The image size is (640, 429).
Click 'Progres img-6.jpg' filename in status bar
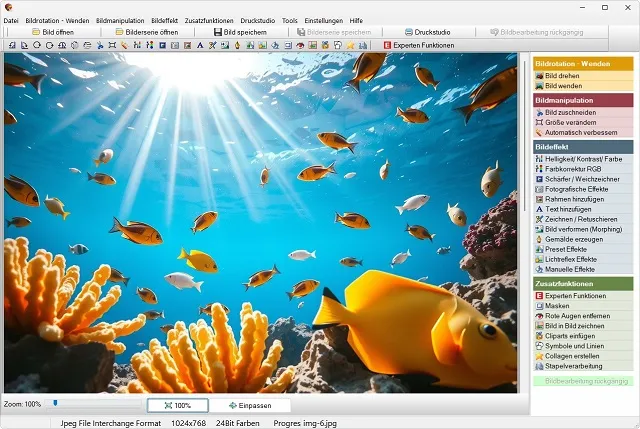tap(305, 423)
